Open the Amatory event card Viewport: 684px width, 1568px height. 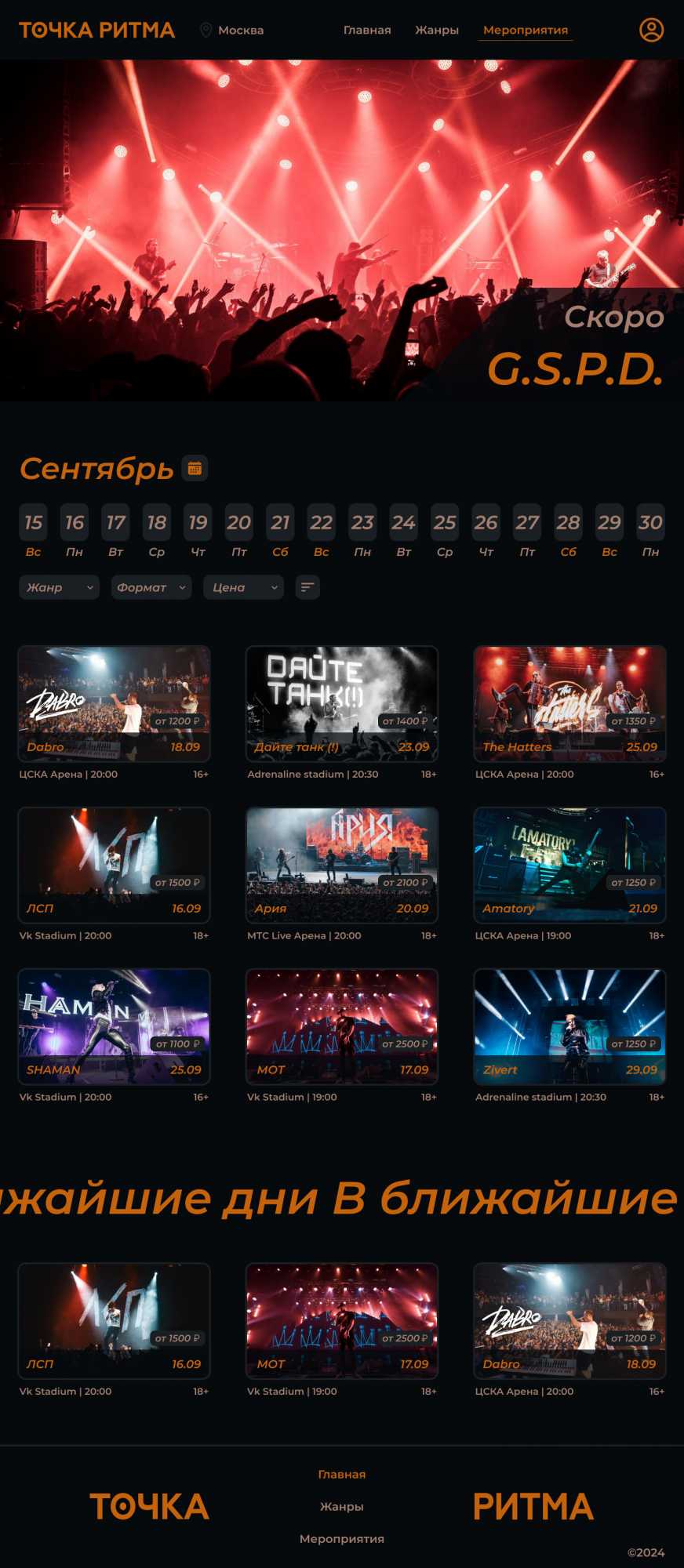(570, 866)
